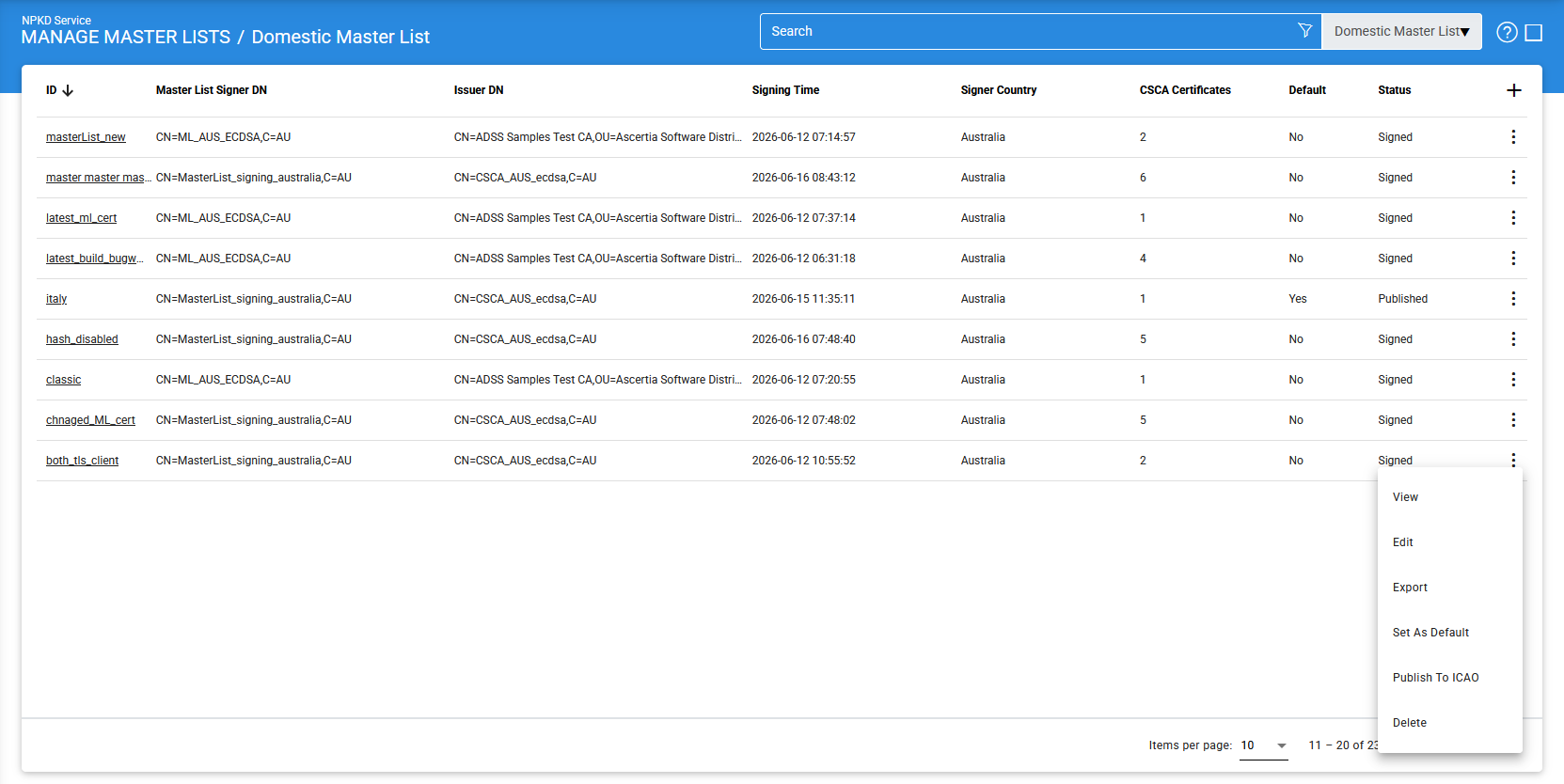The image size is (1564, 784).
Task: Open the Domestic Master List dropdown
Action: pyautogui.click(x=1401, y=31)
